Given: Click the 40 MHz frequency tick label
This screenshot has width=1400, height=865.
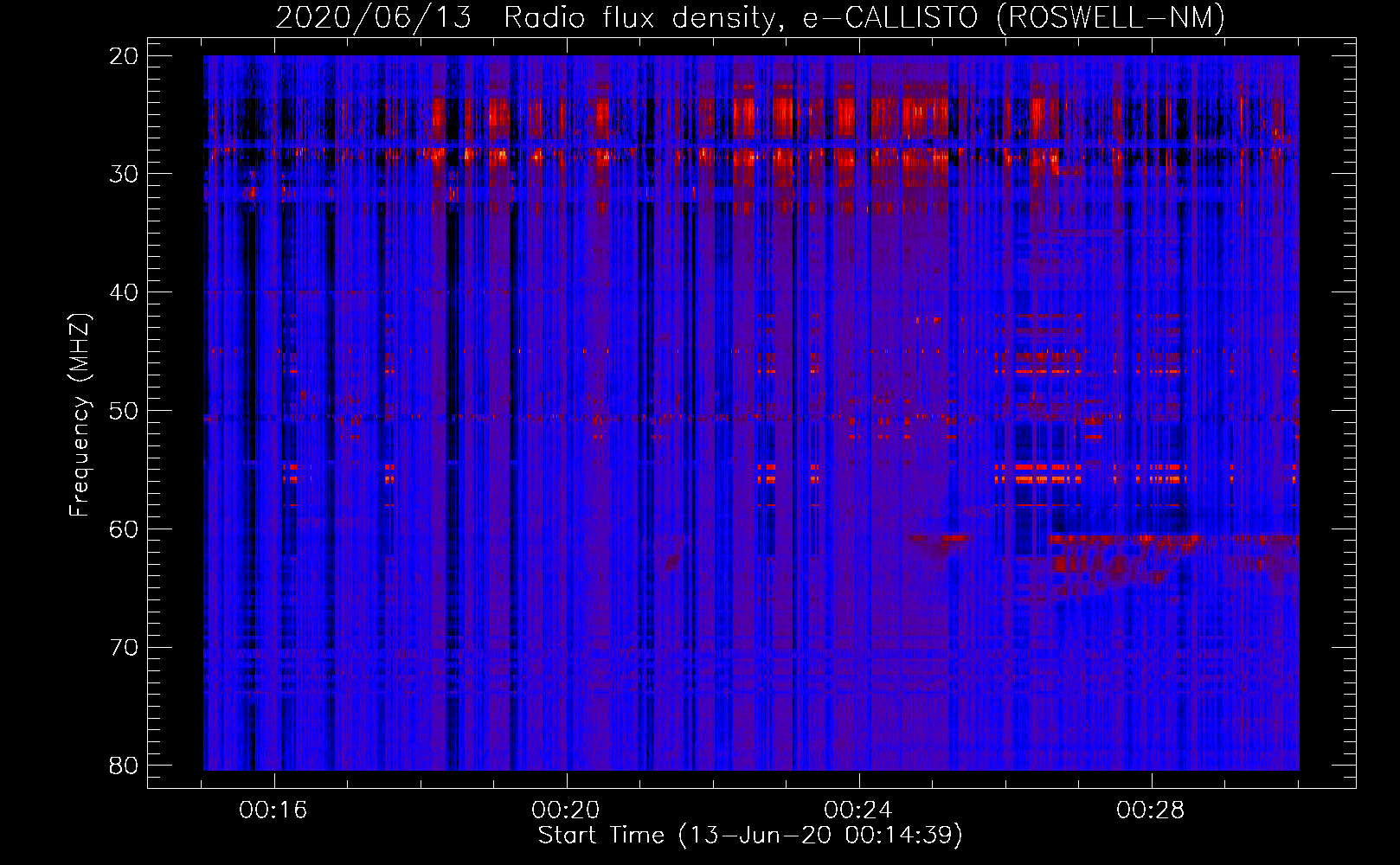Looking at the screenshot, I should point(125,292).
